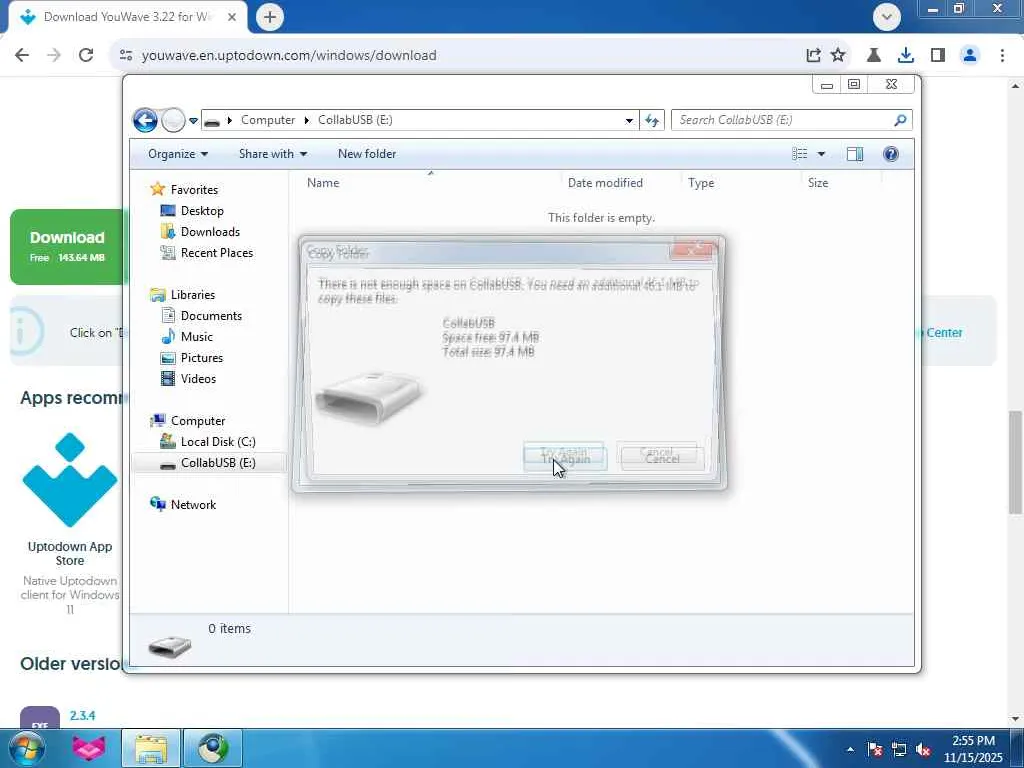
Task: Open Windows Explorer taskbar icon
Action: click(x=150, y=748)
